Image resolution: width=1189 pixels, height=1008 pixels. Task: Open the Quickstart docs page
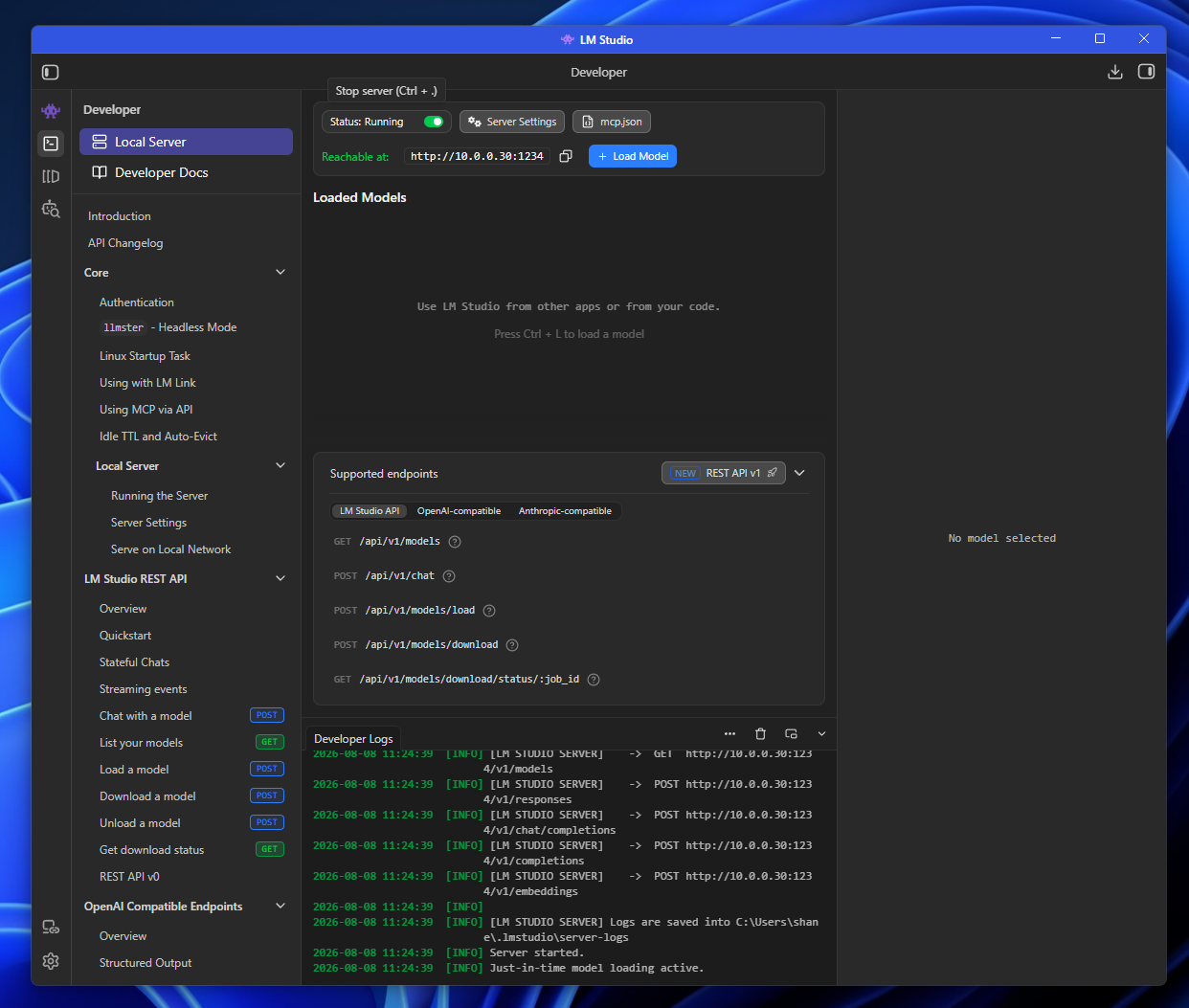pyautogui.click(x=125, y=636)
